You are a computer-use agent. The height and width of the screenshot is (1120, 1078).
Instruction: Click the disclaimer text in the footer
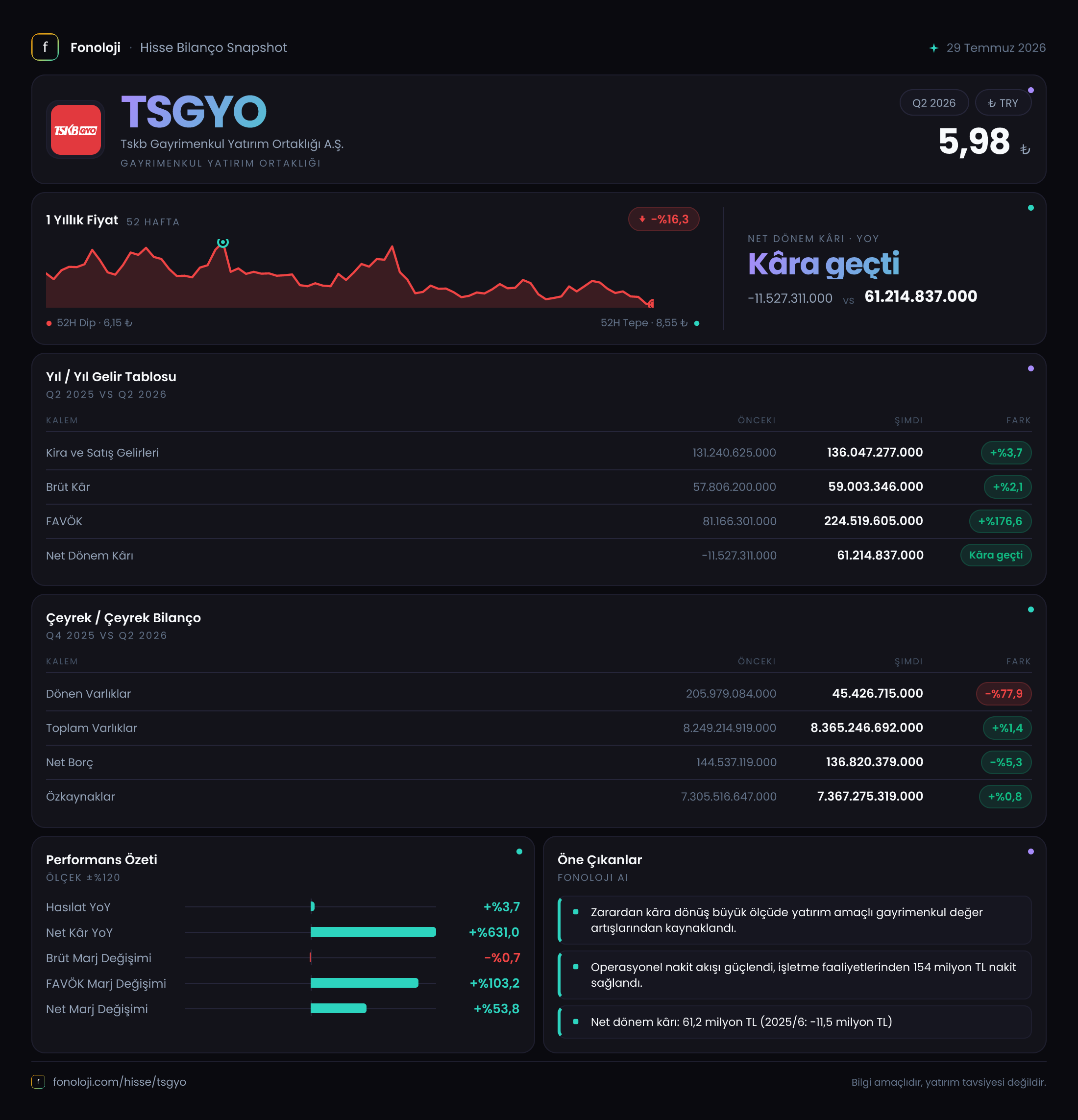948,1082
